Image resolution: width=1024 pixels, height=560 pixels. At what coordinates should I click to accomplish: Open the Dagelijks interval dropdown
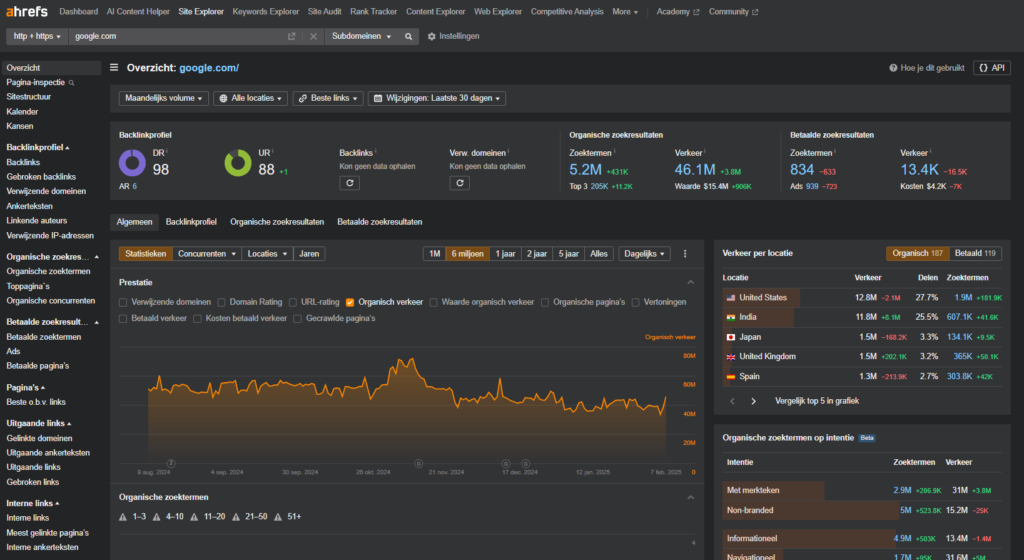644,254
